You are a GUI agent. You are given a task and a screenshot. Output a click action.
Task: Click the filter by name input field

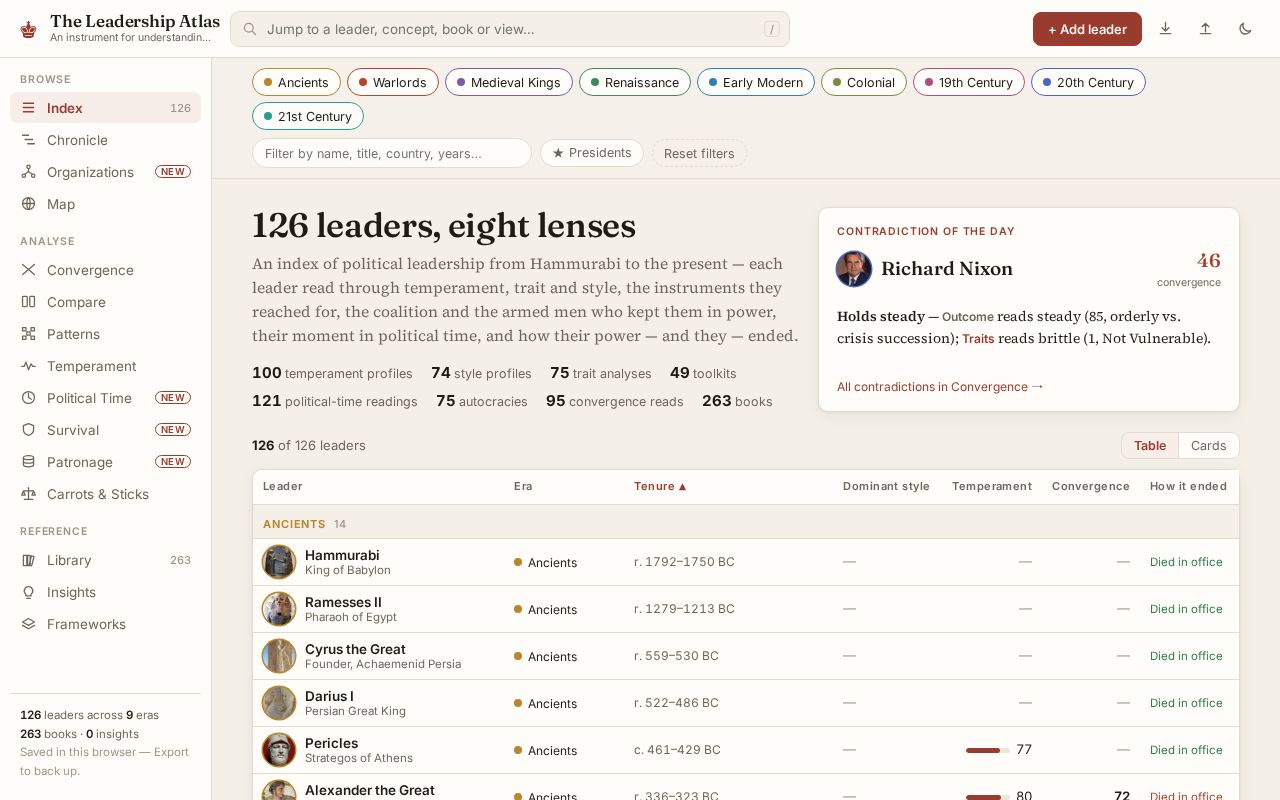[x=392, y=153]
